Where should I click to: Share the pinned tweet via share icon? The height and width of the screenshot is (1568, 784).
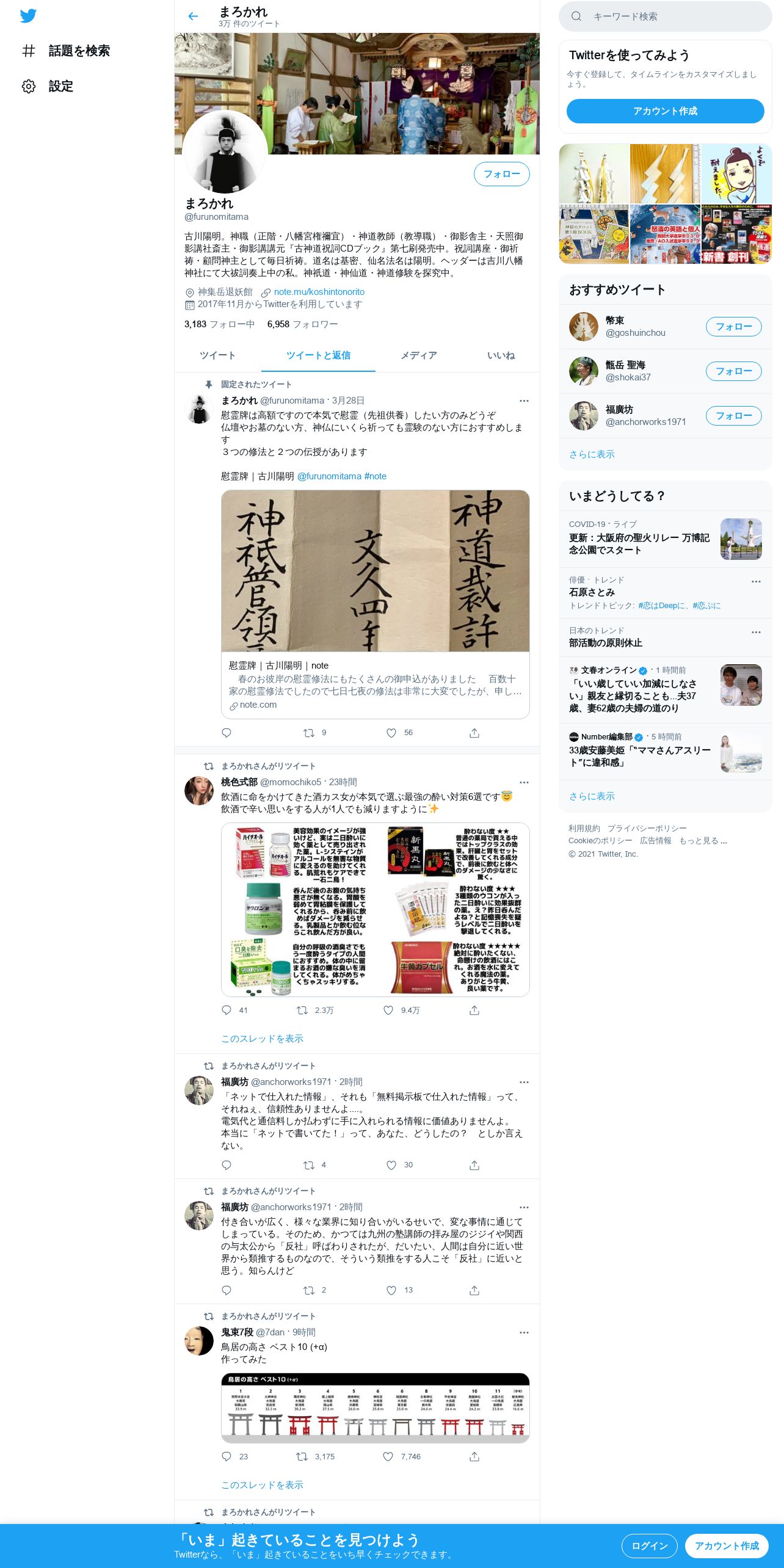pos(474,733)
